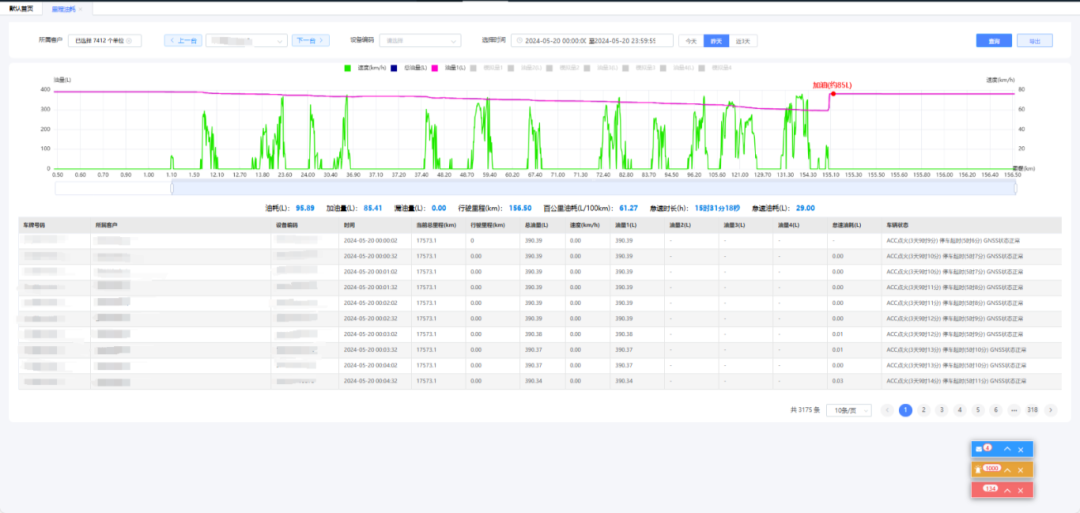Toggle the green speed (km/h) legend series
This screenshot has width=1080, height=513.
click(365, 67)
